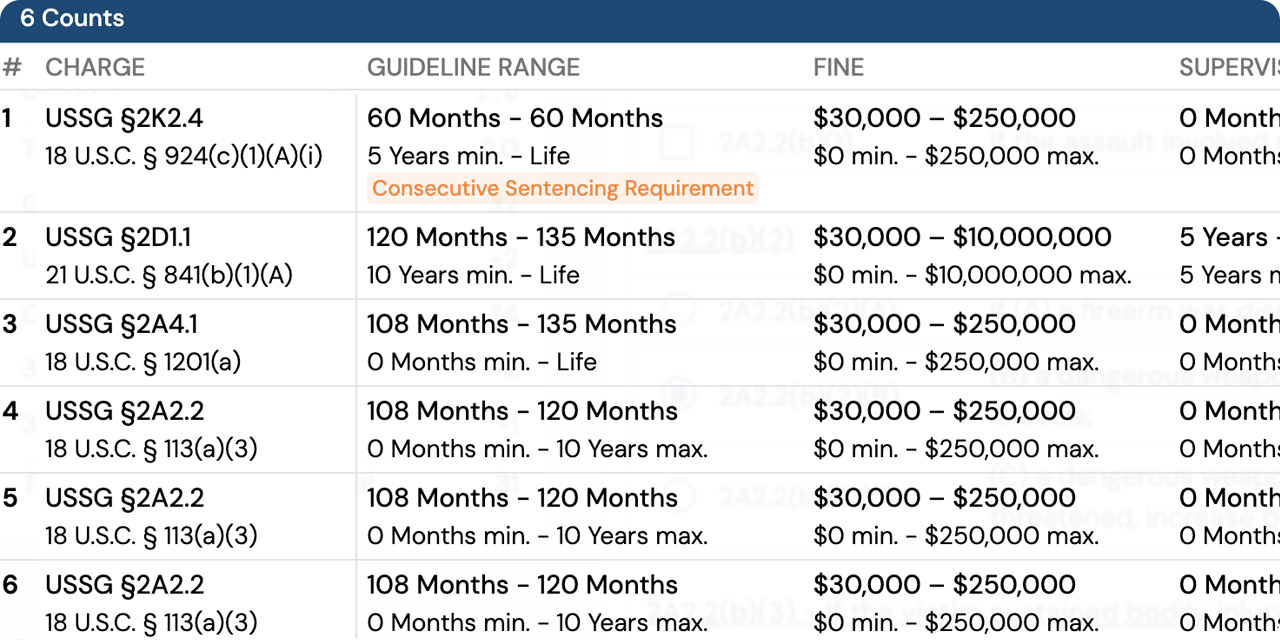This screenshot has width=1280, height=640.
Task: Choose the 2A2.2(b)(2)(C) threatened weapon option
Action: [677, 497]
